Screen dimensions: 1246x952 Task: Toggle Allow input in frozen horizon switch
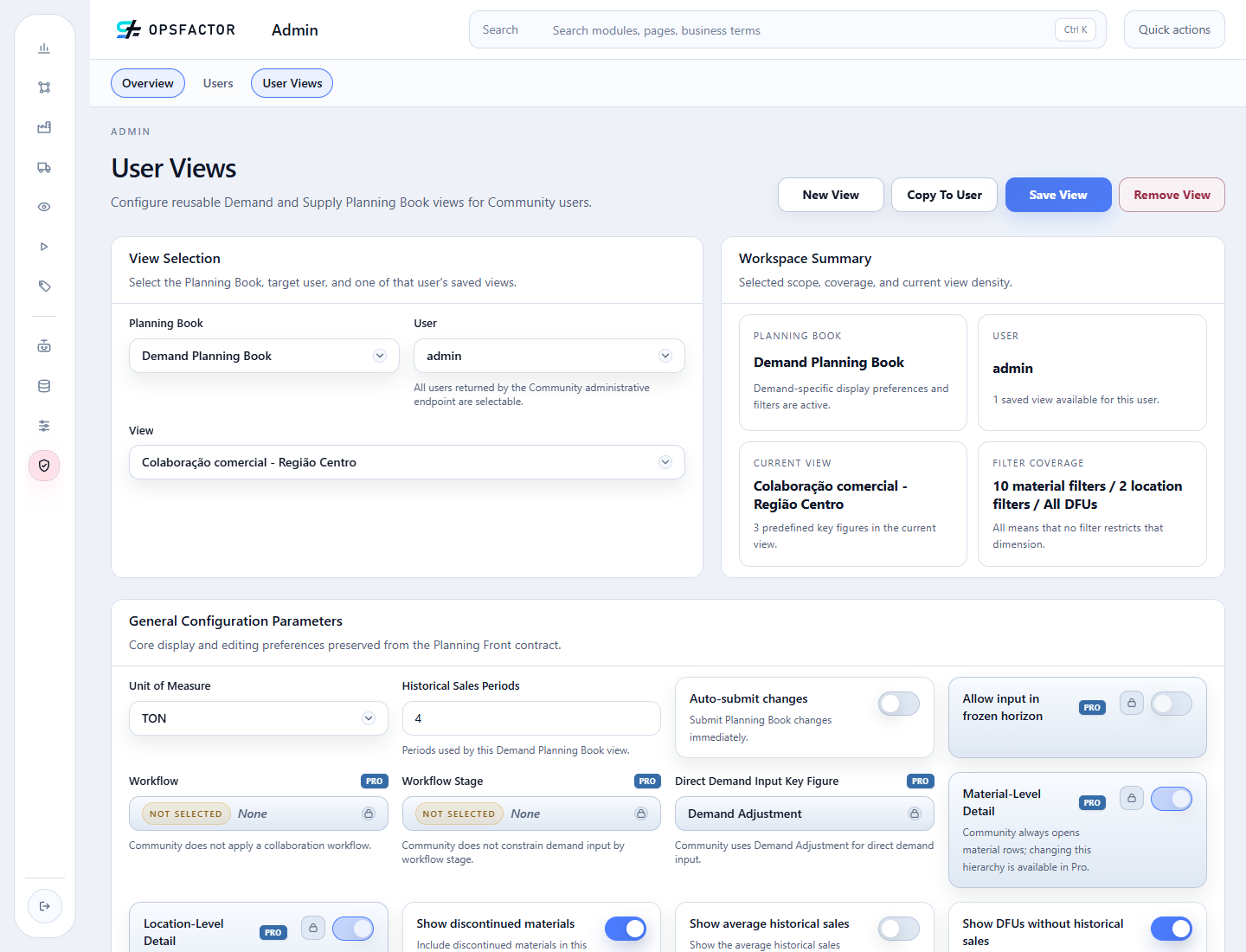pos(1172,704)
